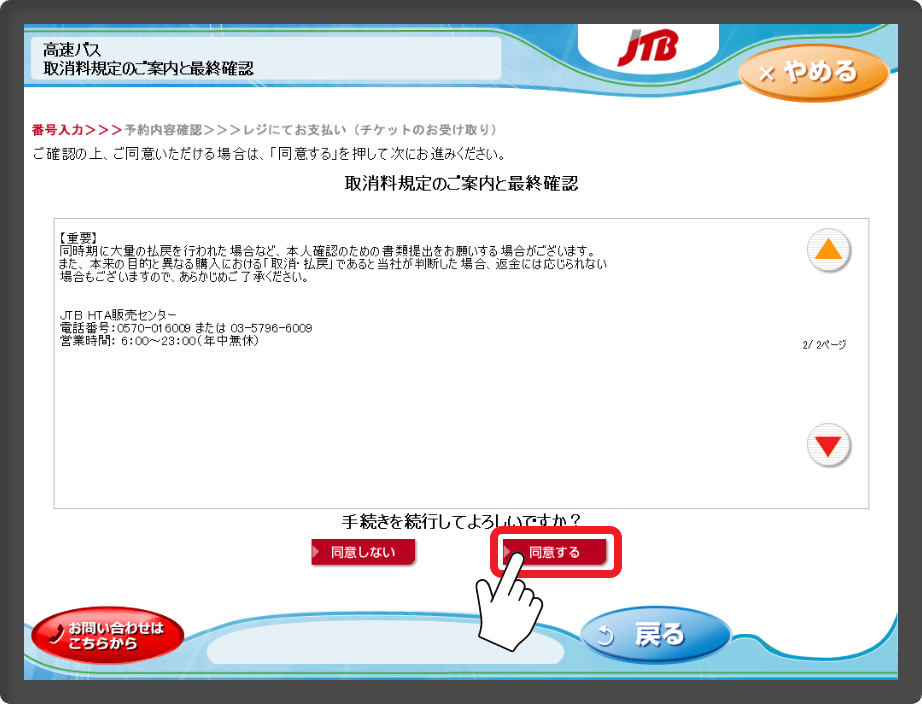Click the 営業時間 6:00～23:00 line
This screenshot has height=704, width=922.
[159, 341]
